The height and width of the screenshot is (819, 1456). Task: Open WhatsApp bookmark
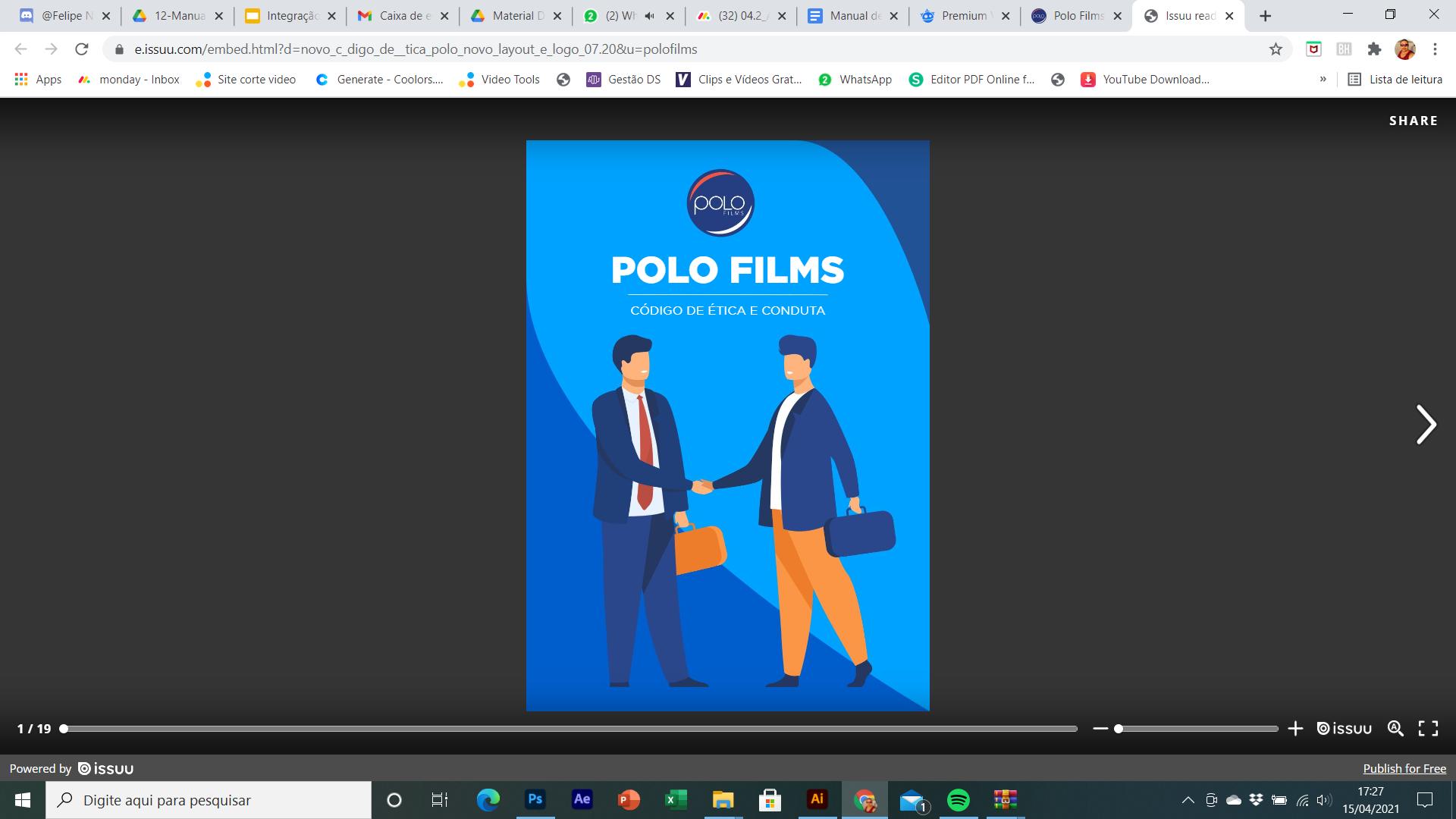(855, 80)
